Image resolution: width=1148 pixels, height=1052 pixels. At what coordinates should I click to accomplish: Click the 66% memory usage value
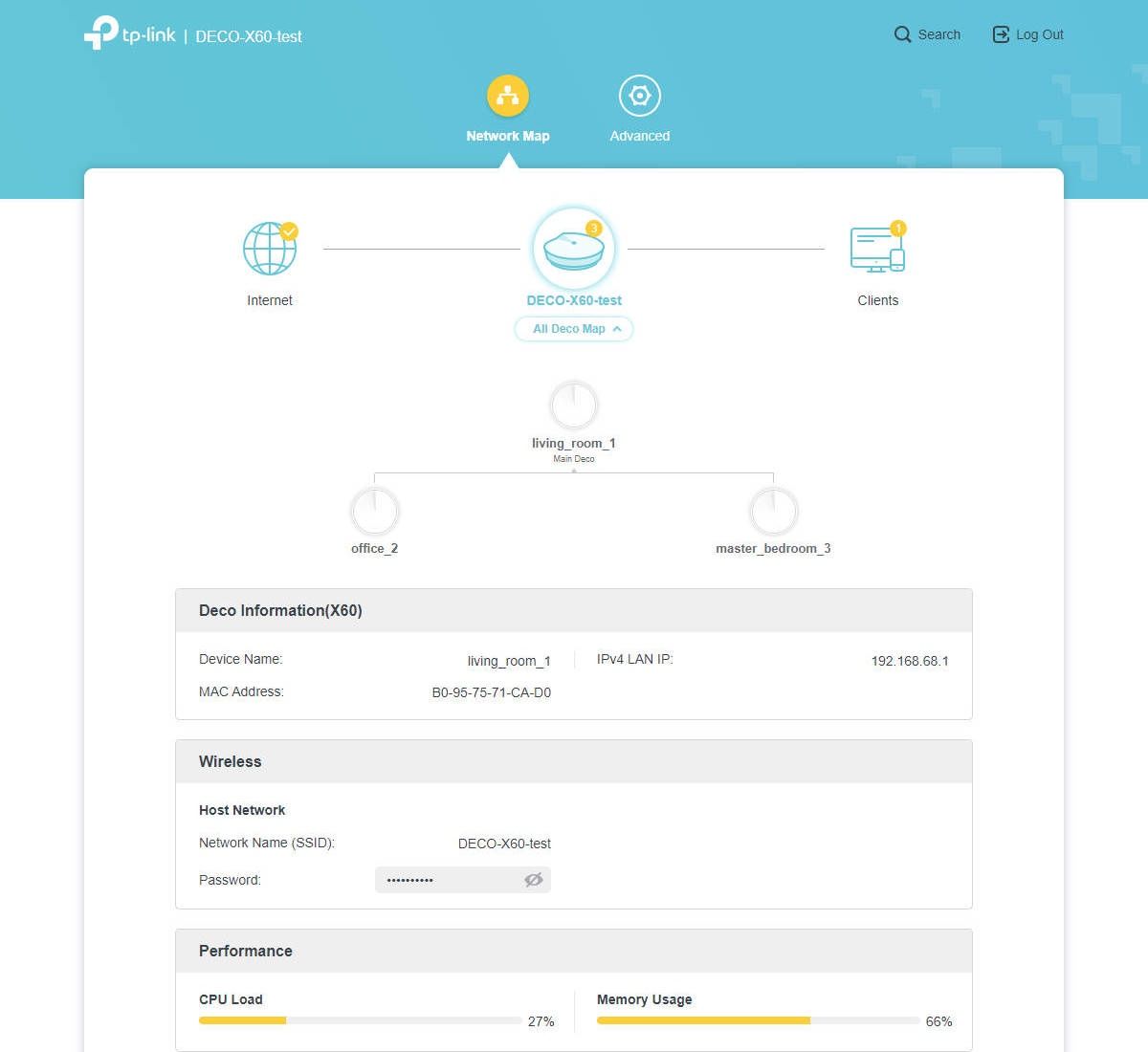pyautogui.click(x=939, y=1021)
